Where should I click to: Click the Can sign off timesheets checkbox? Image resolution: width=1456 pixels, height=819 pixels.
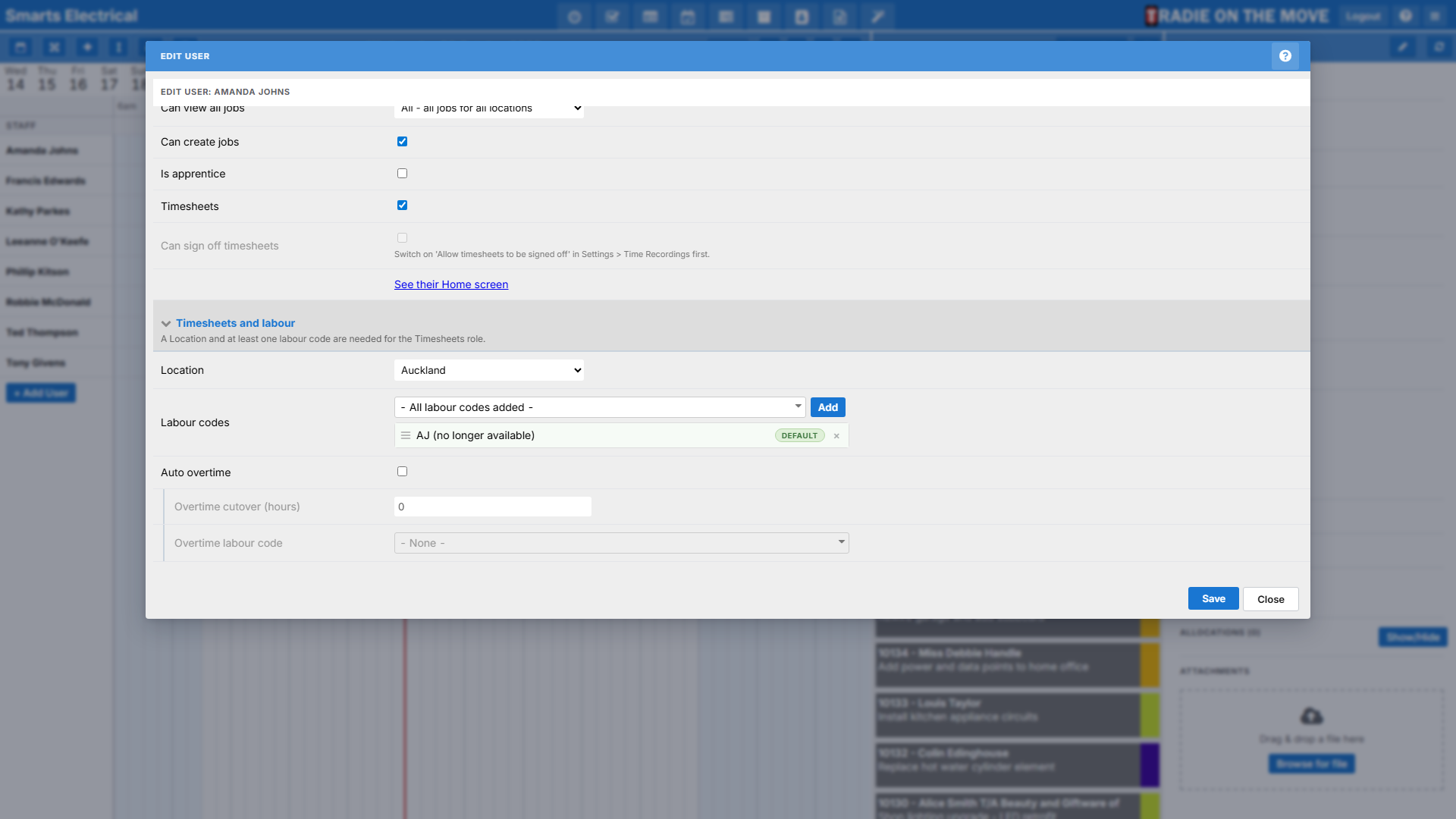402,238
